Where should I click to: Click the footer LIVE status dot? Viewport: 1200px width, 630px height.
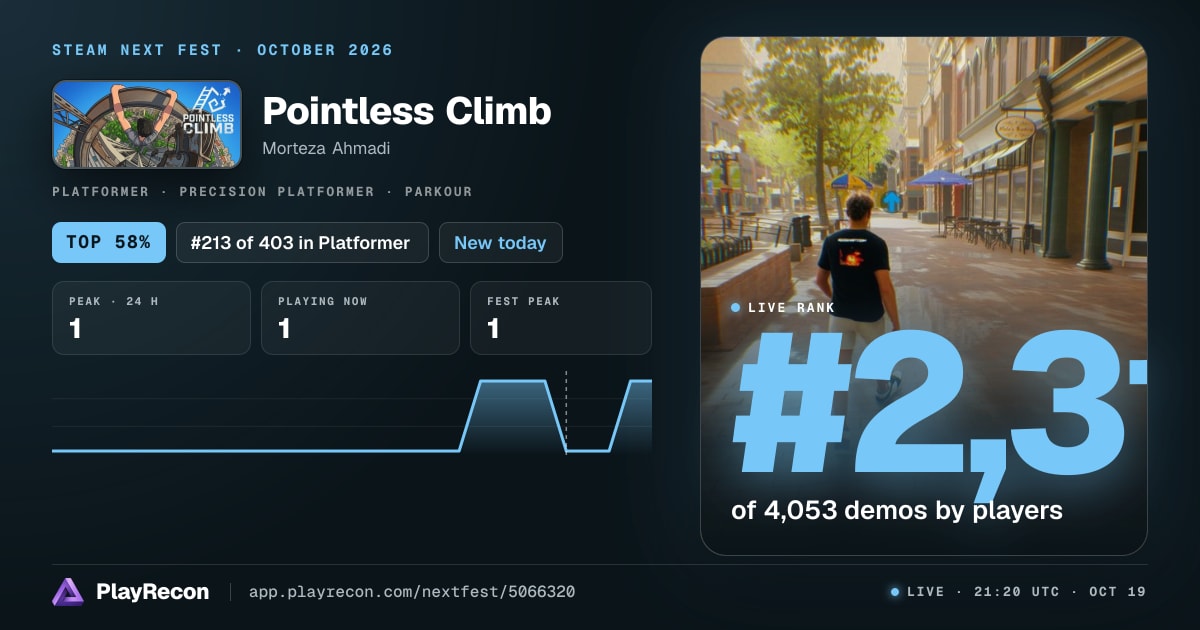[x=895, y=592]
